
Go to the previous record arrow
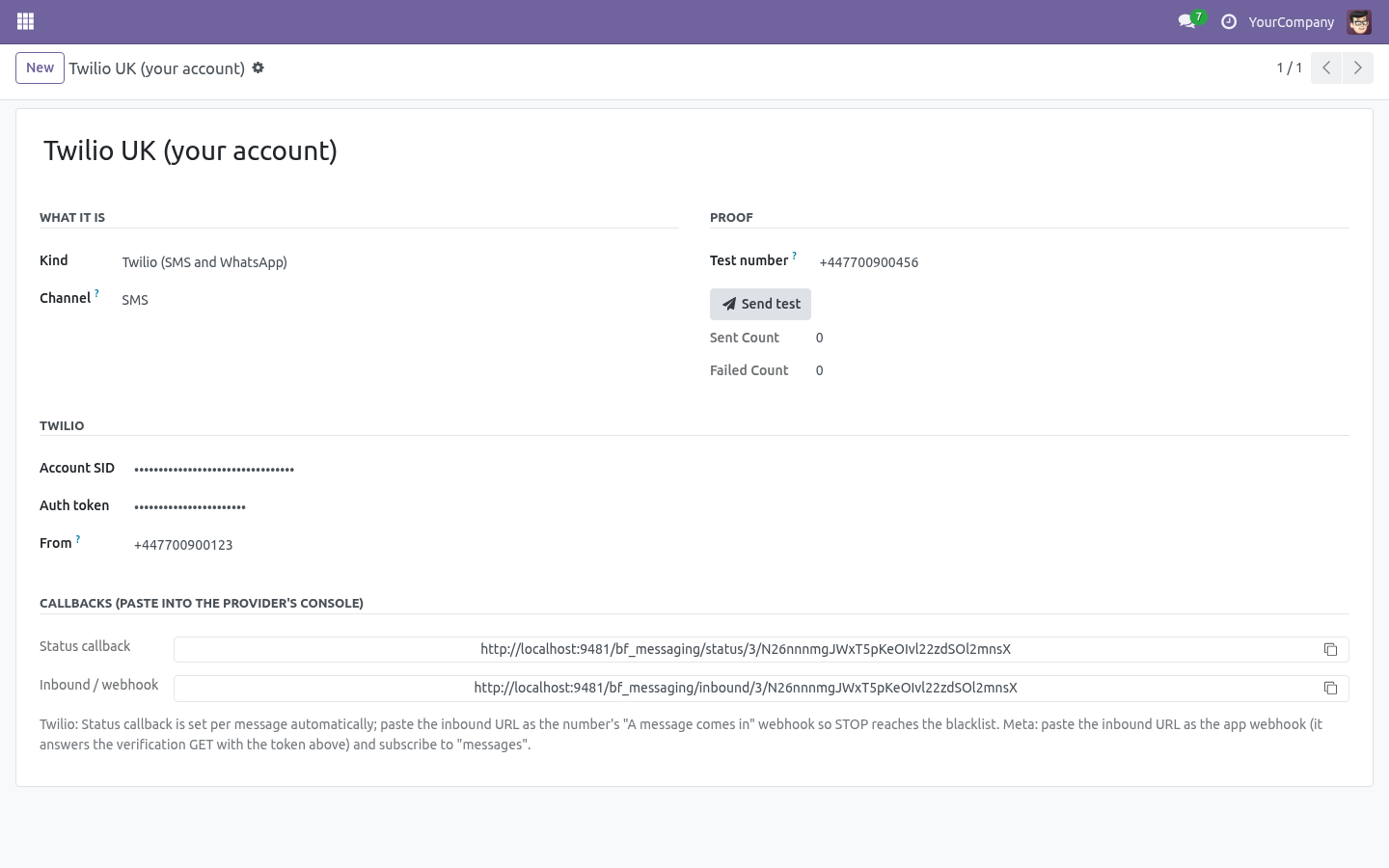1326,68
